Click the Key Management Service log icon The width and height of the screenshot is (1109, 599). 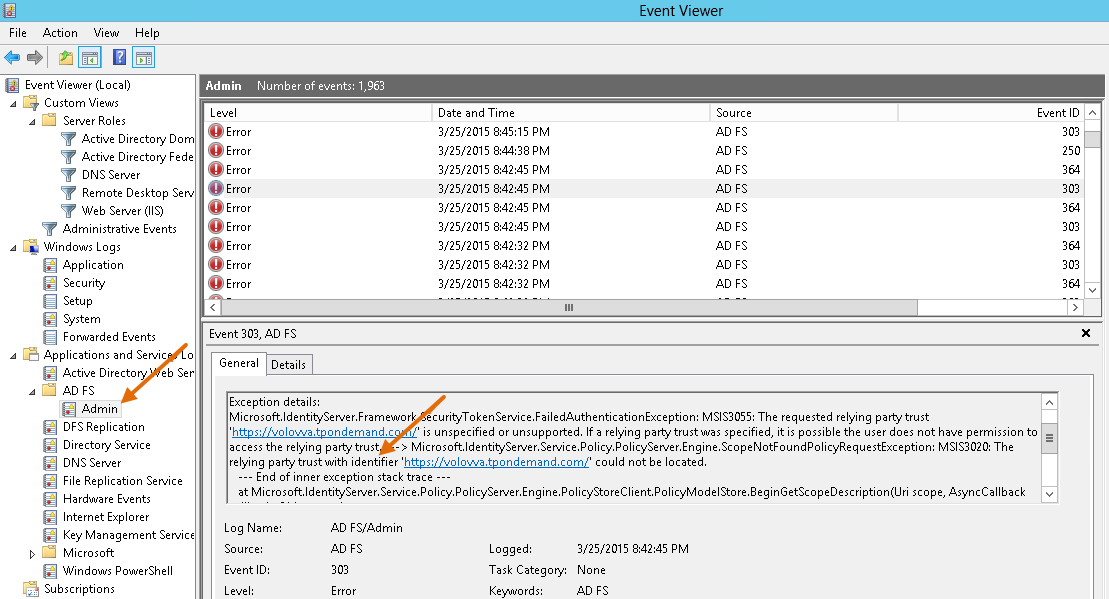coord(50,535)
